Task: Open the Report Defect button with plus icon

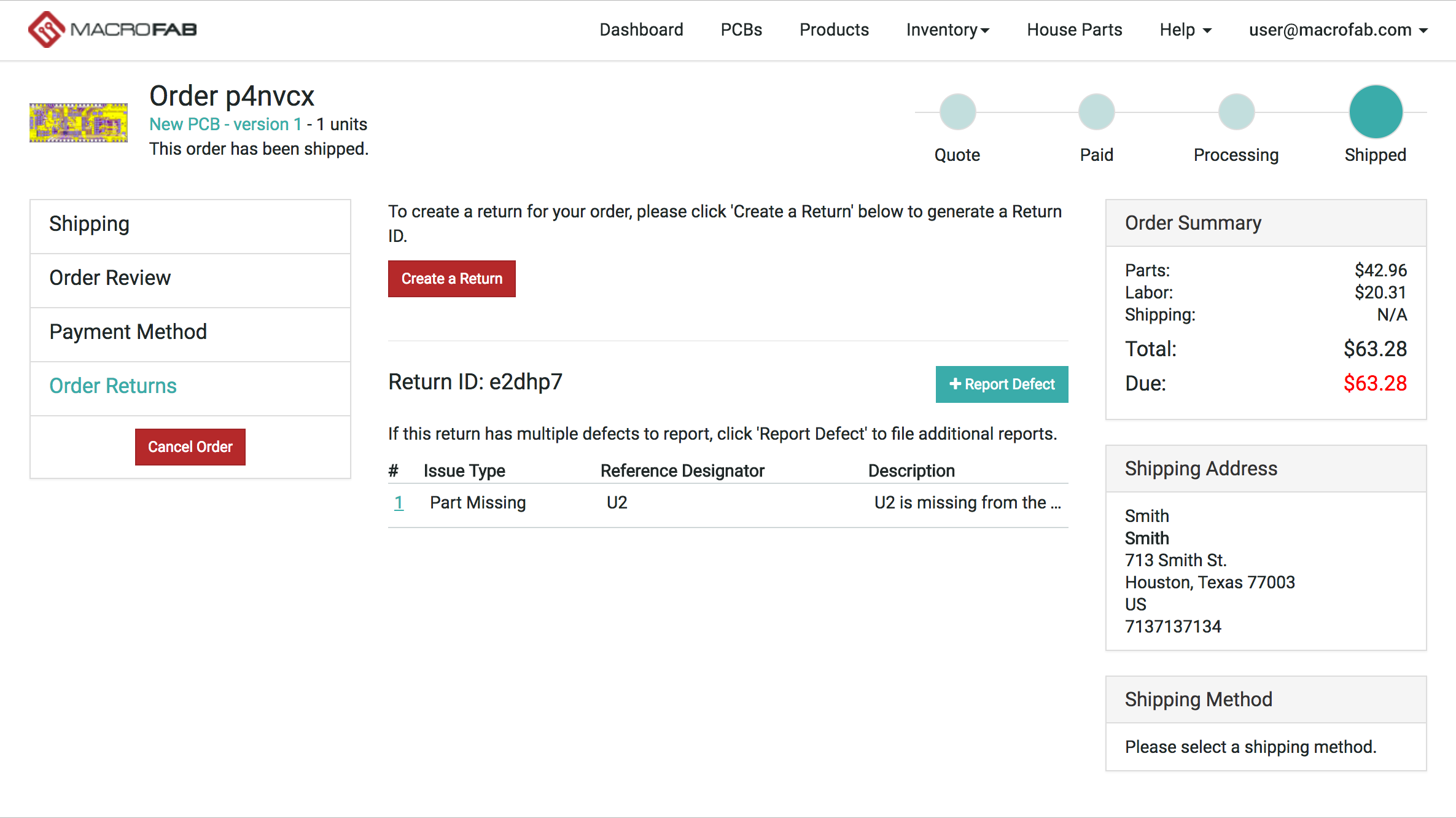Action: coord(1001,384)
